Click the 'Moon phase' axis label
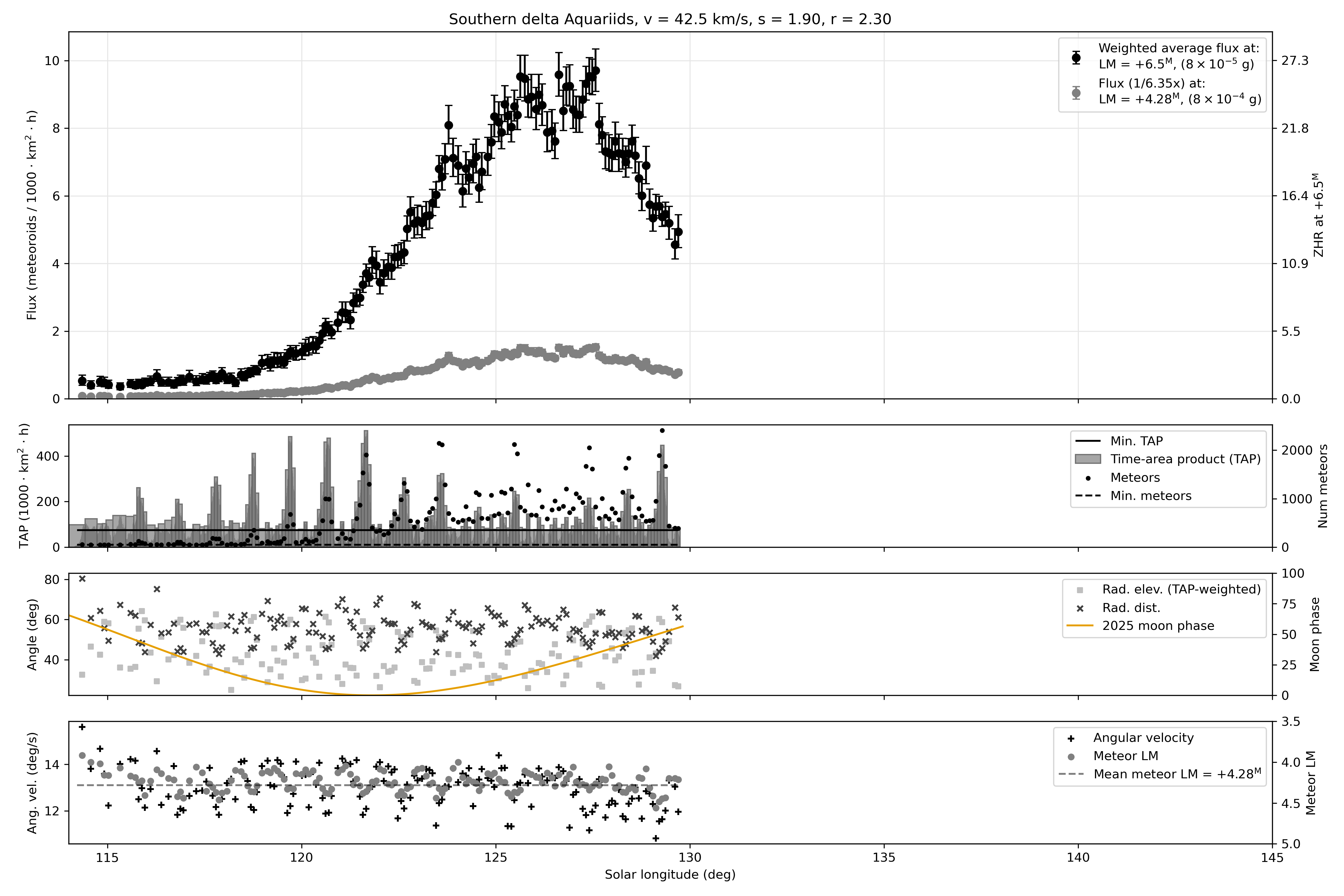Image resolution: width=1344 pixels, height=896 pixels. click(x=1315, y=635)
